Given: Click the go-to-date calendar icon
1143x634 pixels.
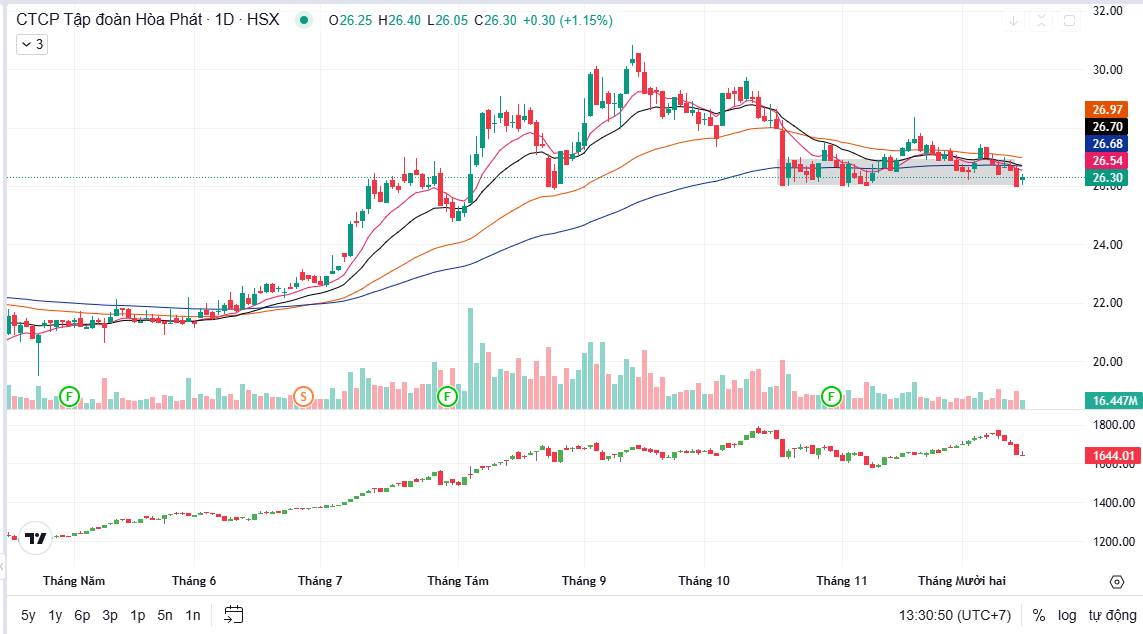Looking at the screenshot, I should pyautogui.click(x=234, y=615).
